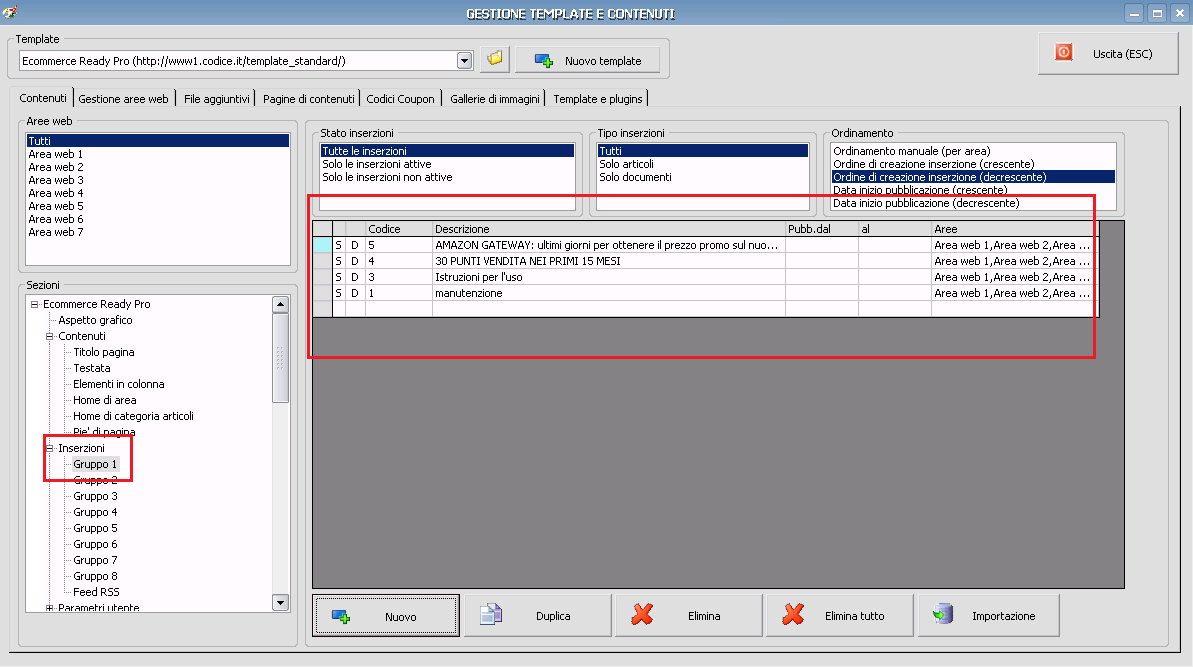Click the Nuovo button
This screenshot has height=667, width=1193.
coord(386,616)
